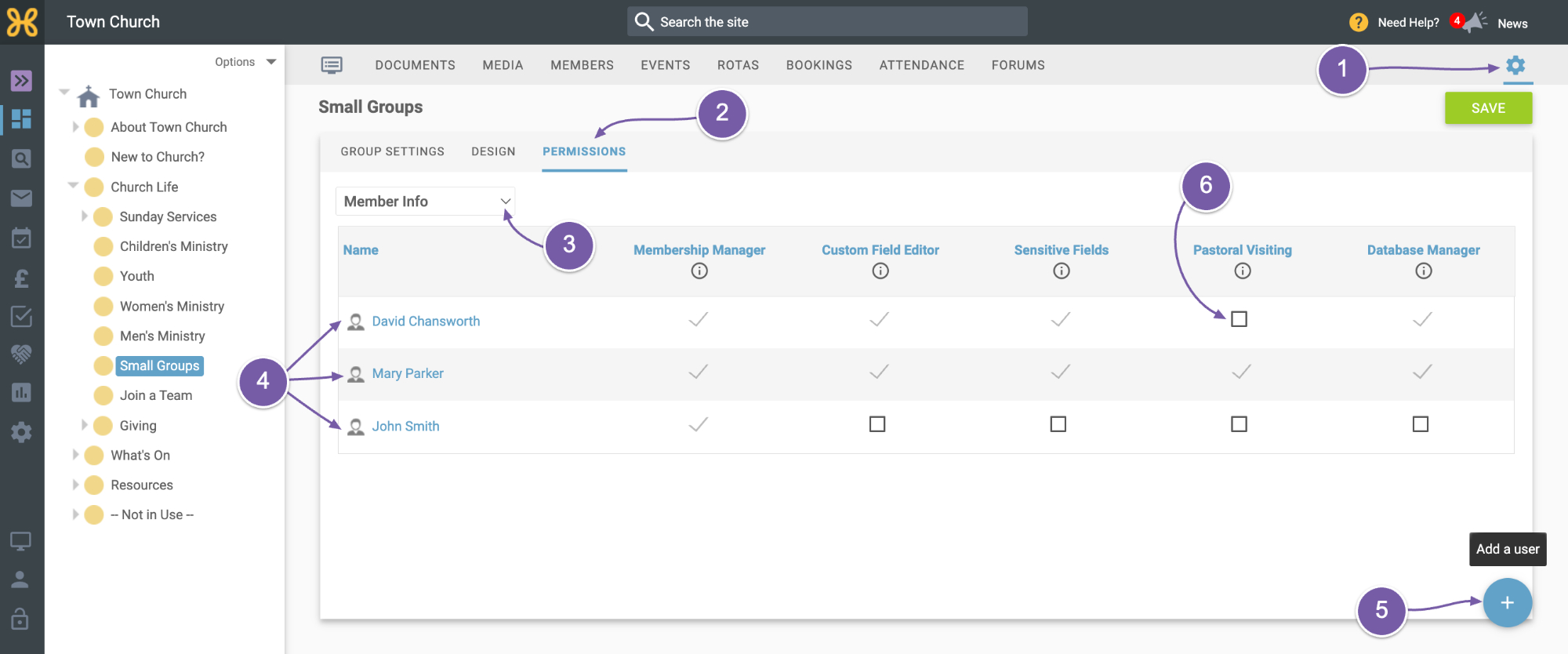Click the Need Help question mark icon
This screenshot has height=654, width=1568.
click(x=1359, y=23)
